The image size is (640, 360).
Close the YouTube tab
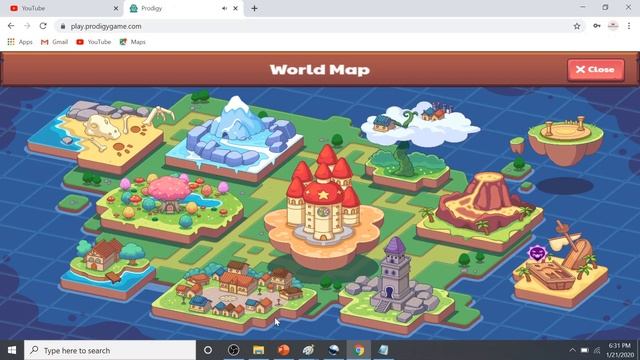coord(116,8)
